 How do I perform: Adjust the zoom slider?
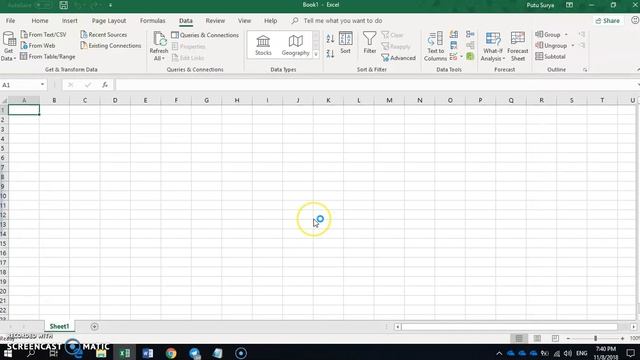point(596,338)
